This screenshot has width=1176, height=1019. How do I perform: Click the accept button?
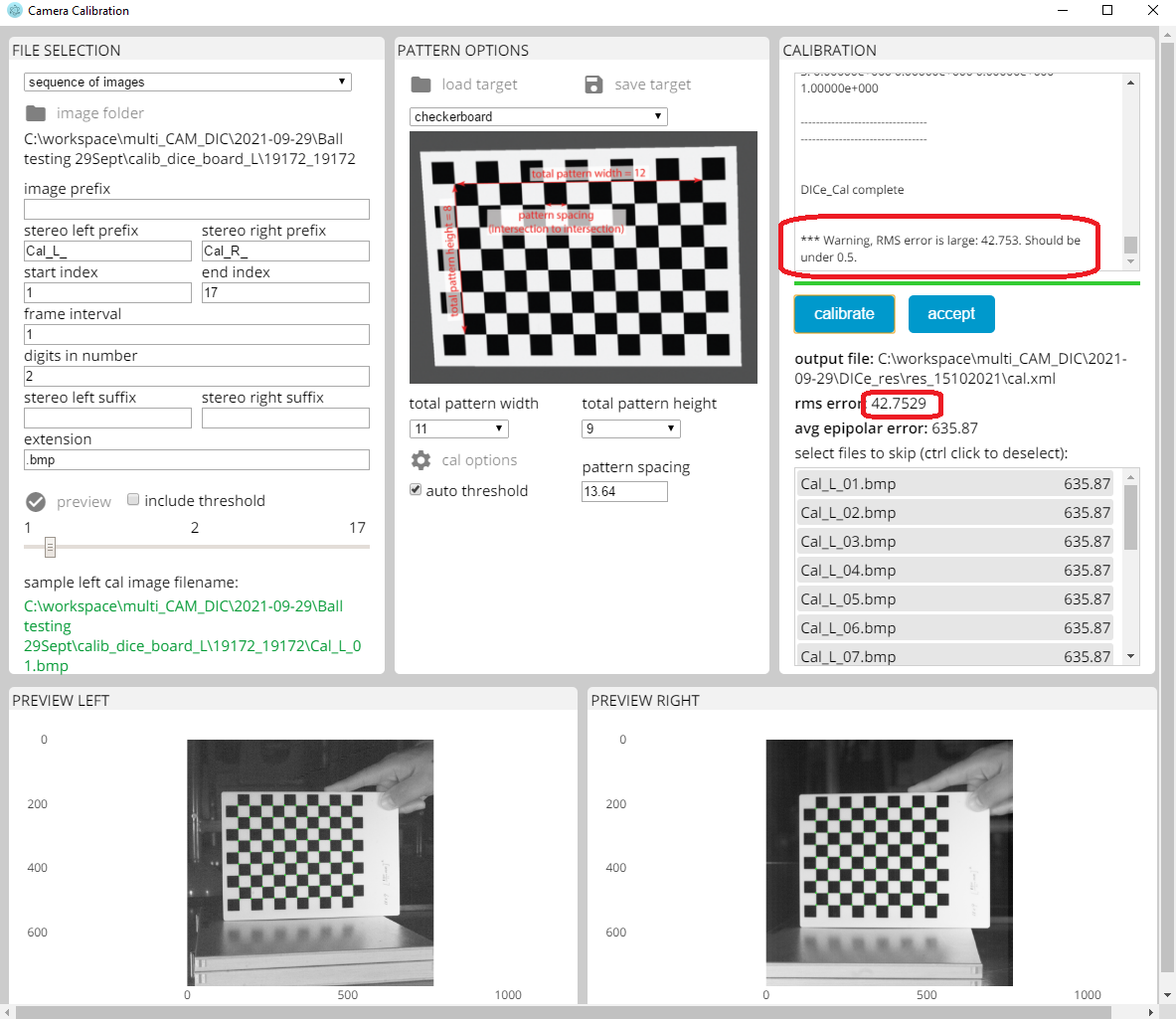coord(951,313)
